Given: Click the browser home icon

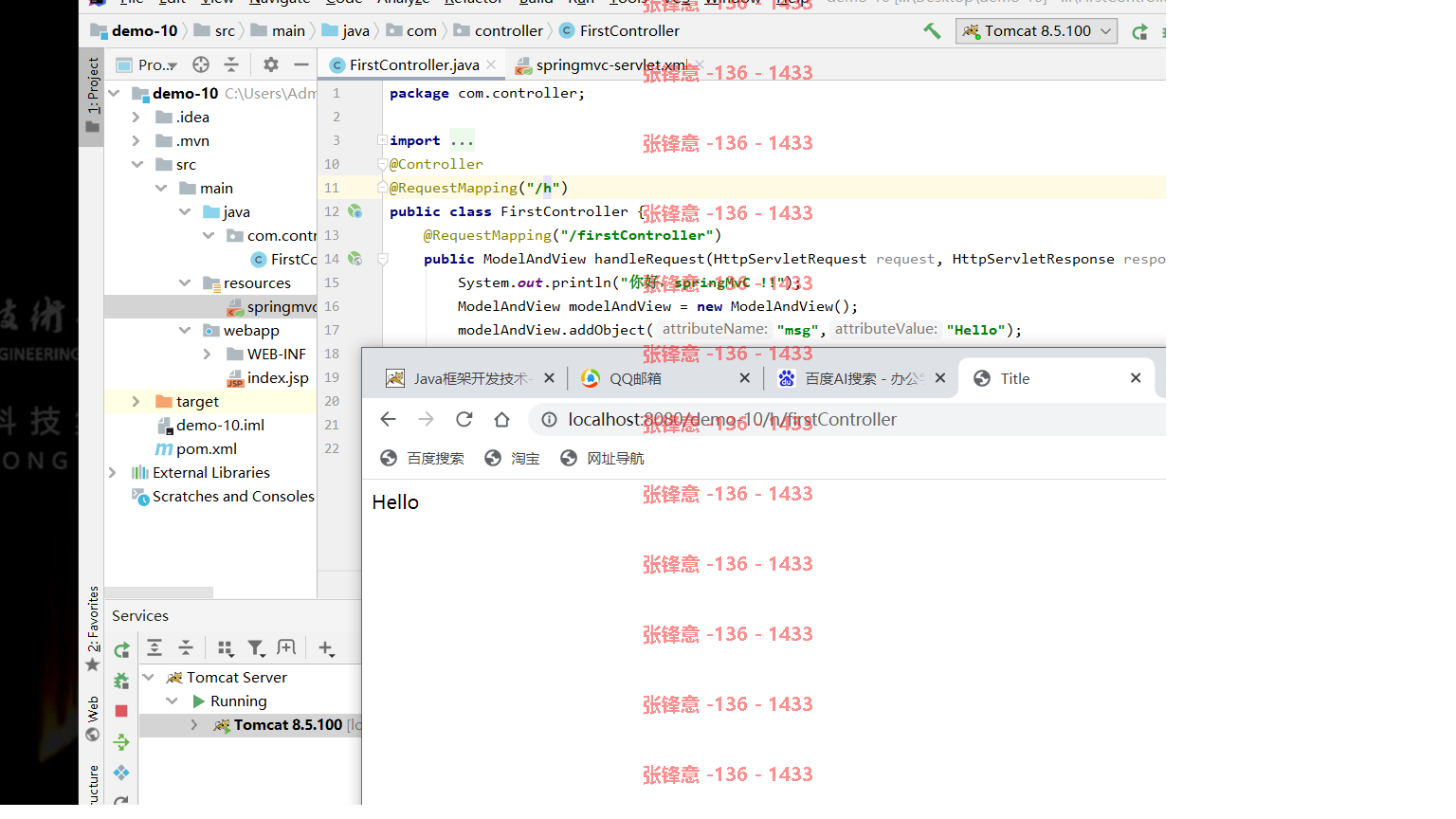Looking at the screenshot, I should click(501, 419).
